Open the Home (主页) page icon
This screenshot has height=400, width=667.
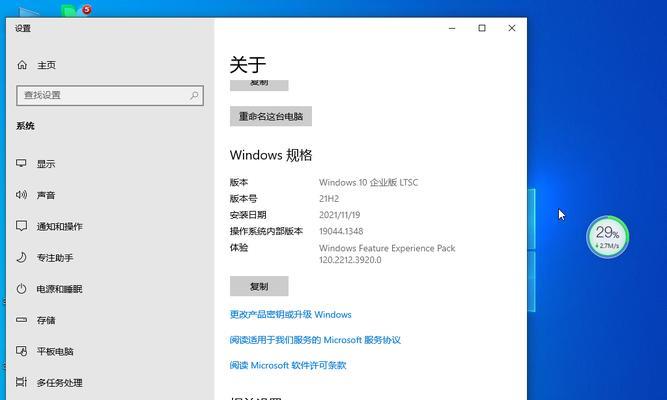coord(22,65)
